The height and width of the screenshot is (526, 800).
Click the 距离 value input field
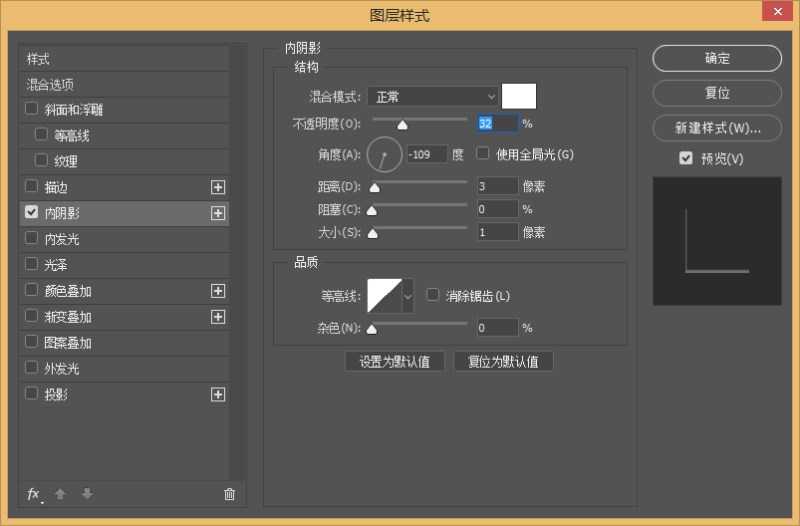[496, 186]
